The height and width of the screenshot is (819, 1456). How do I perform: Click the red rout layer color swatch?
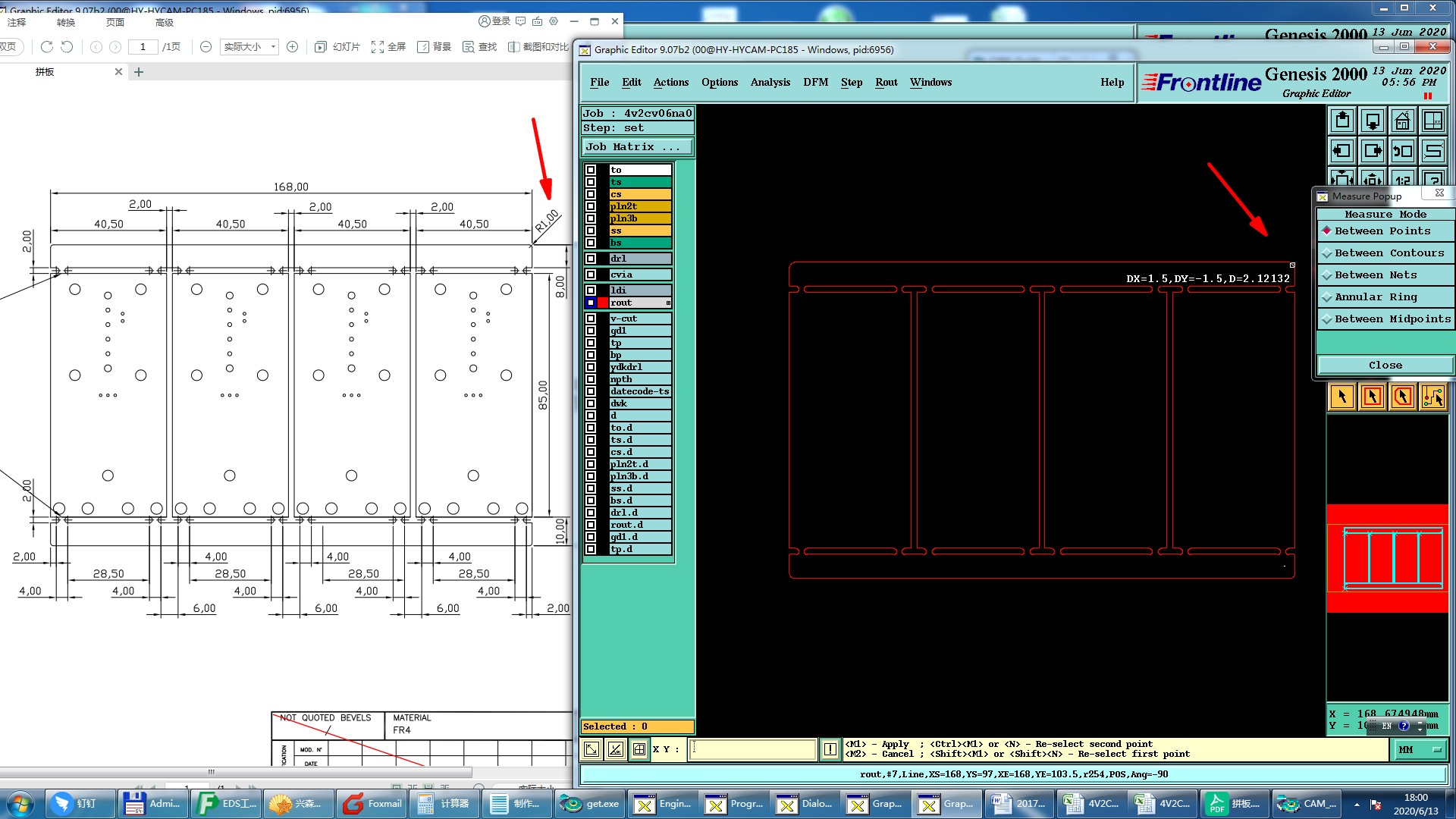603,303
